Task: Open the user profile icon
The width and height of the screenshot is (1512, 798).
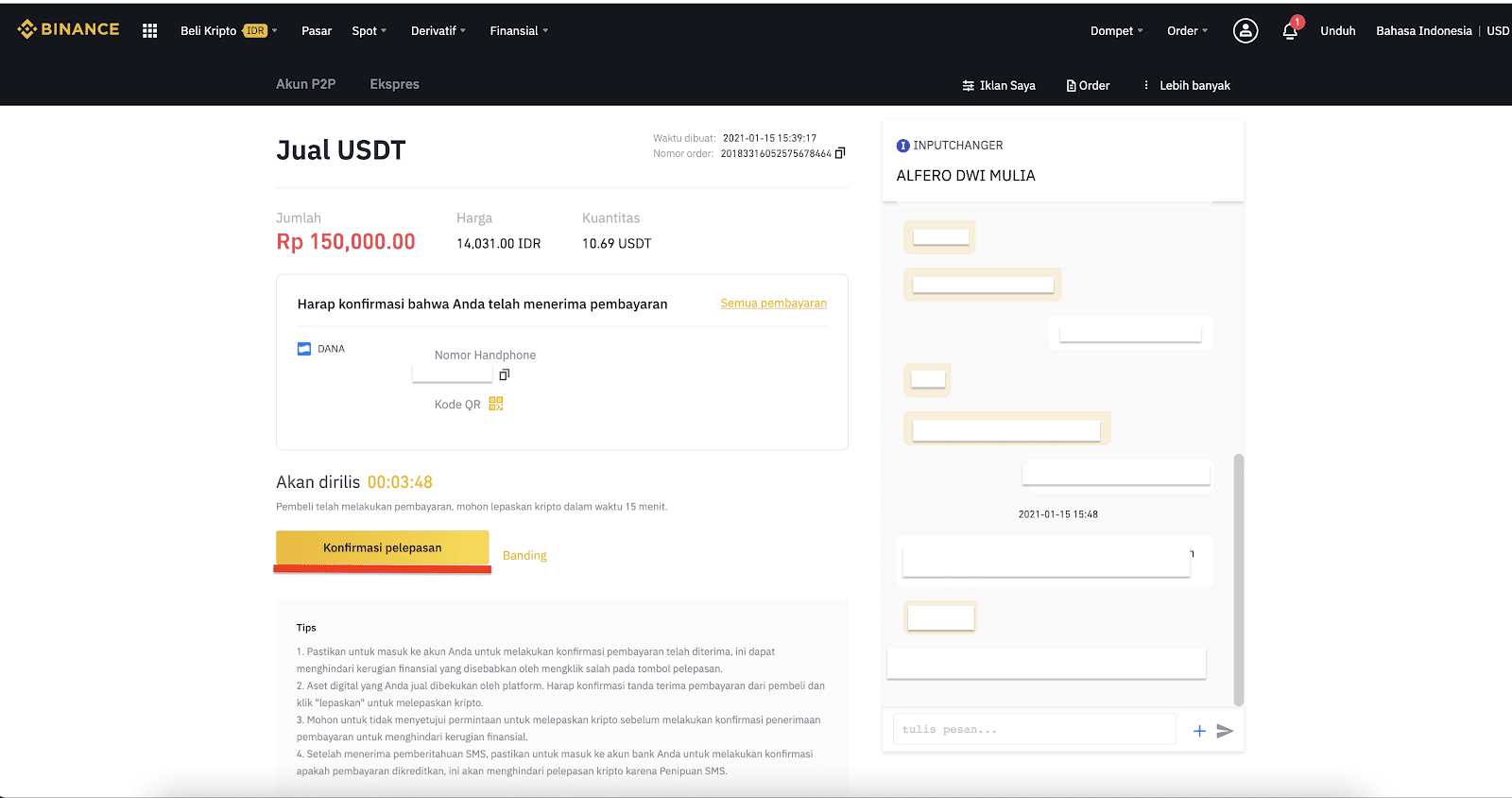Action: point(1246,31)
